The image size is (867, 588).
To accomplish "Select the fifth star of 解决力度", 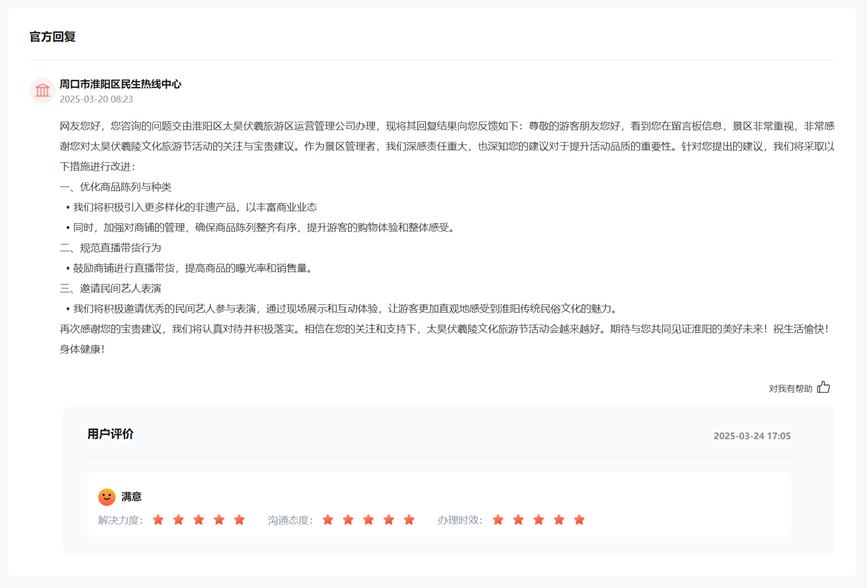I will 239,520.
